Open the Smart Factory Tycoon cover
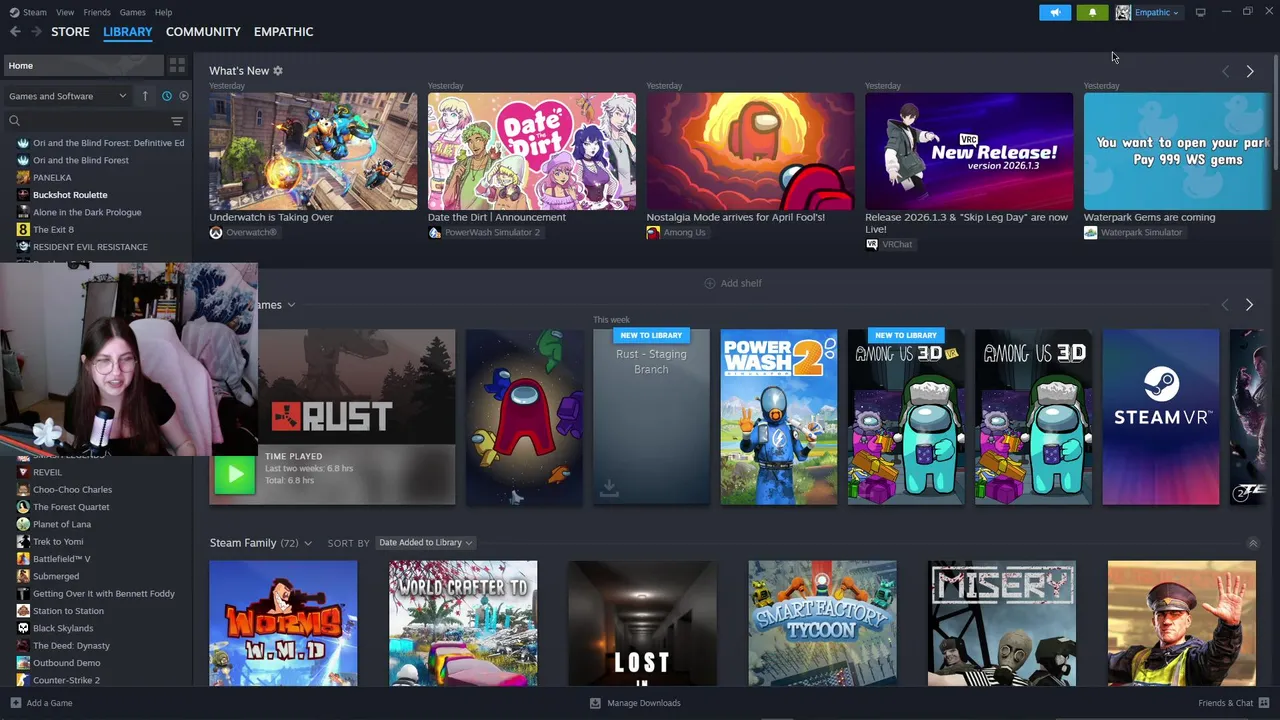This screenshot has height=720, width=1280. (822, 623)
